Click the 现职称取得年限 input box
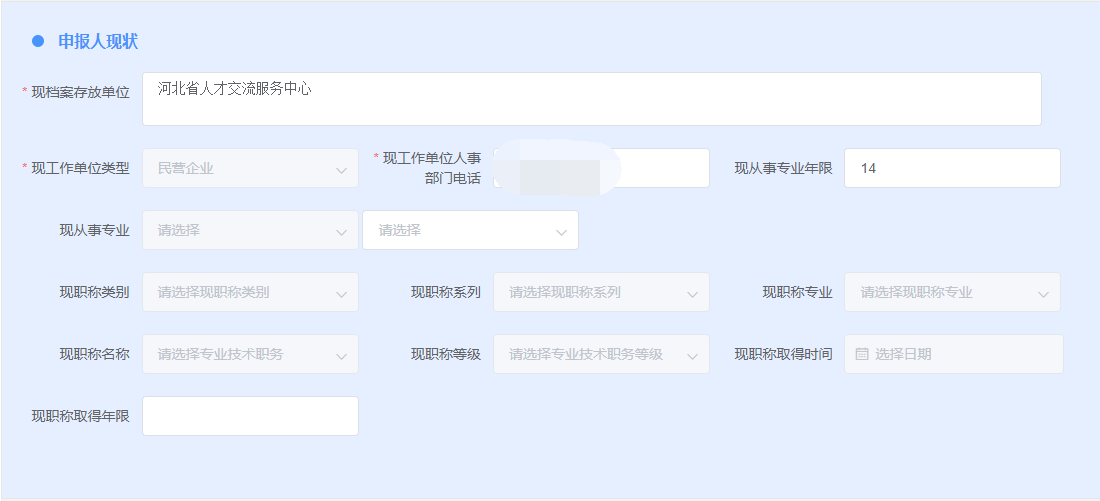Viewport: 1100px width, 501px height. pyautogui.click(x=250, y=417)
